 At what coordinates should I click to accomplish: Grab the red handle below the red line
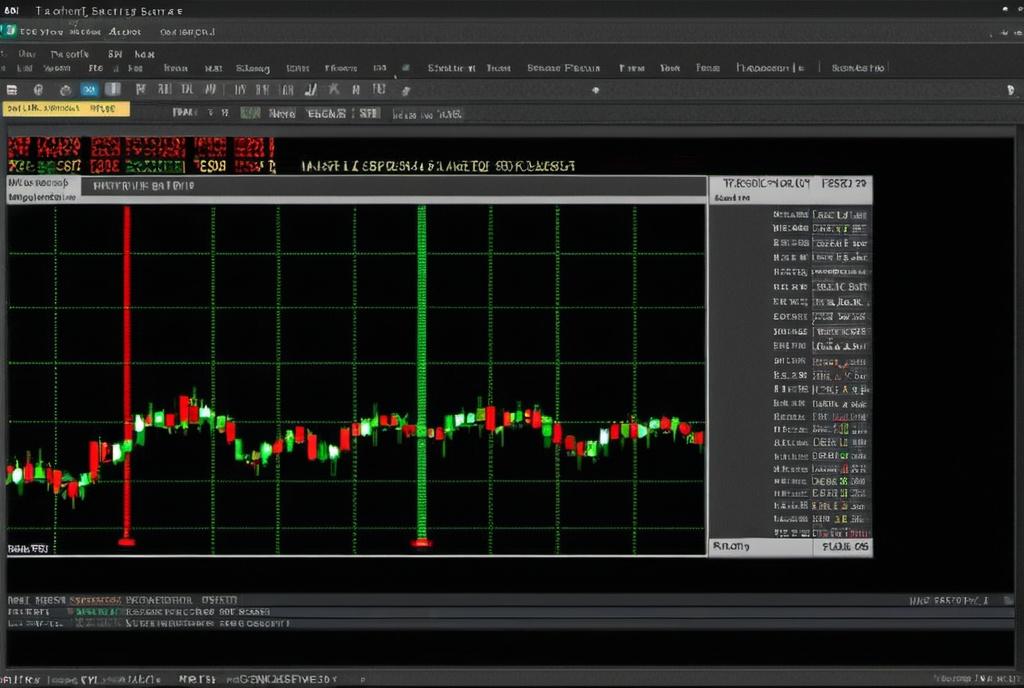tap(127, 542)
